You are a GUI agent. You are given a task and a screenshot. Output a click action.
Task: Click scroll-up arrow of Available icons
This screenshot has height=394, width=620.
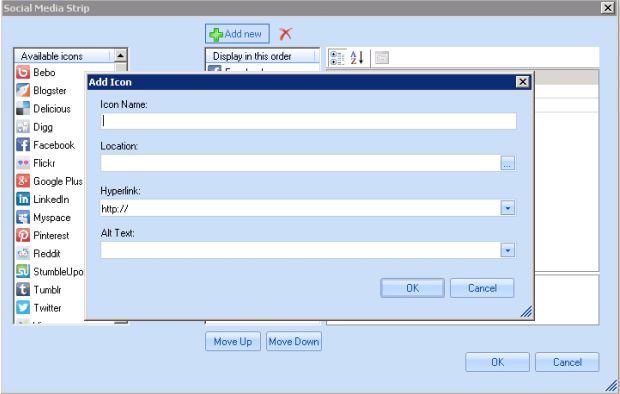(x=121, y=55)
